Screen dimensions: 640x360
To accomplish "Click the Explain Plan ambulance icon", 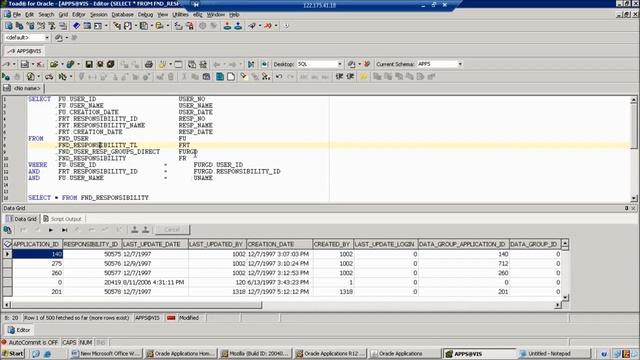I will click(49, 77).
